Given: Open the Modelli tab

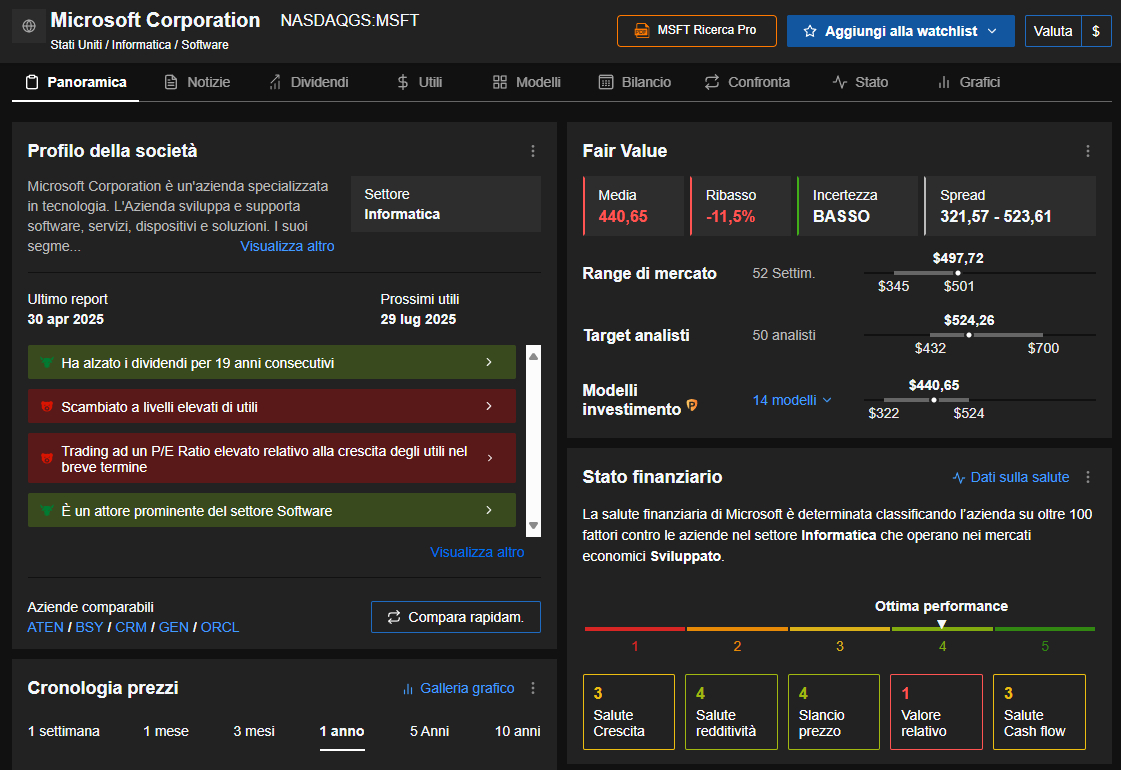Looking at the screenshot, I should (527, 82).
